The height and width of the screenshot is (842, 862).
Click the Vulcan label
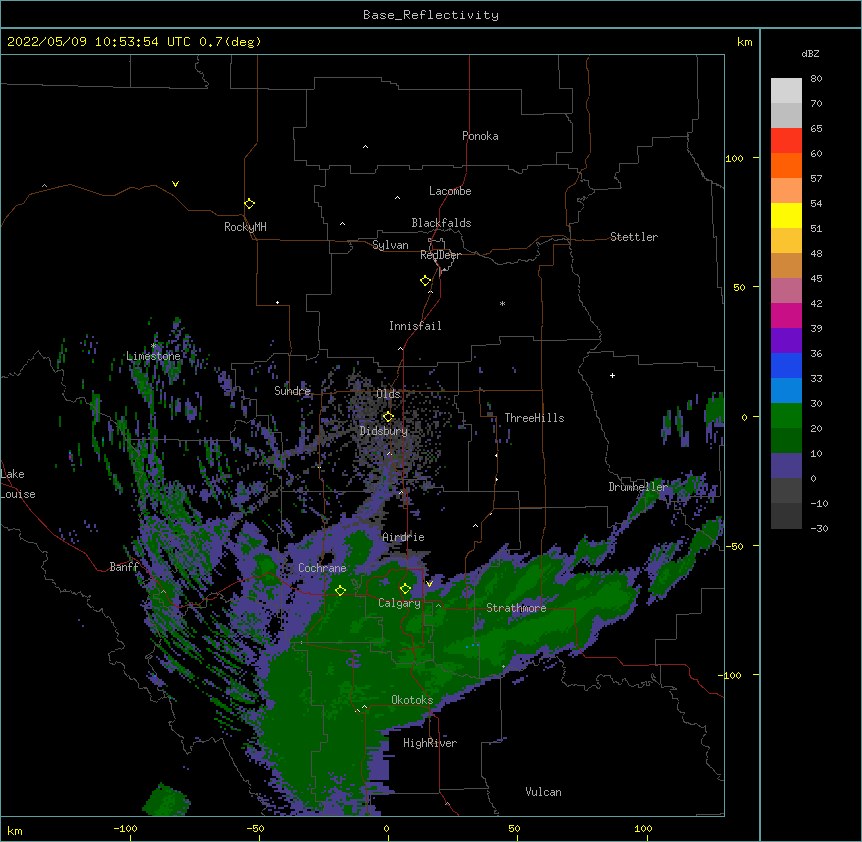[x=543, y=792]
